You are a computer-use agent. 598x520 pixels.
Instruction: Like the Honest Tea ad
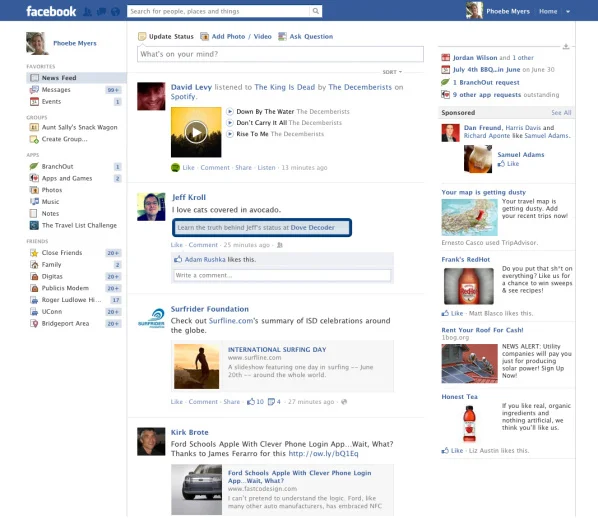[452, 451]
